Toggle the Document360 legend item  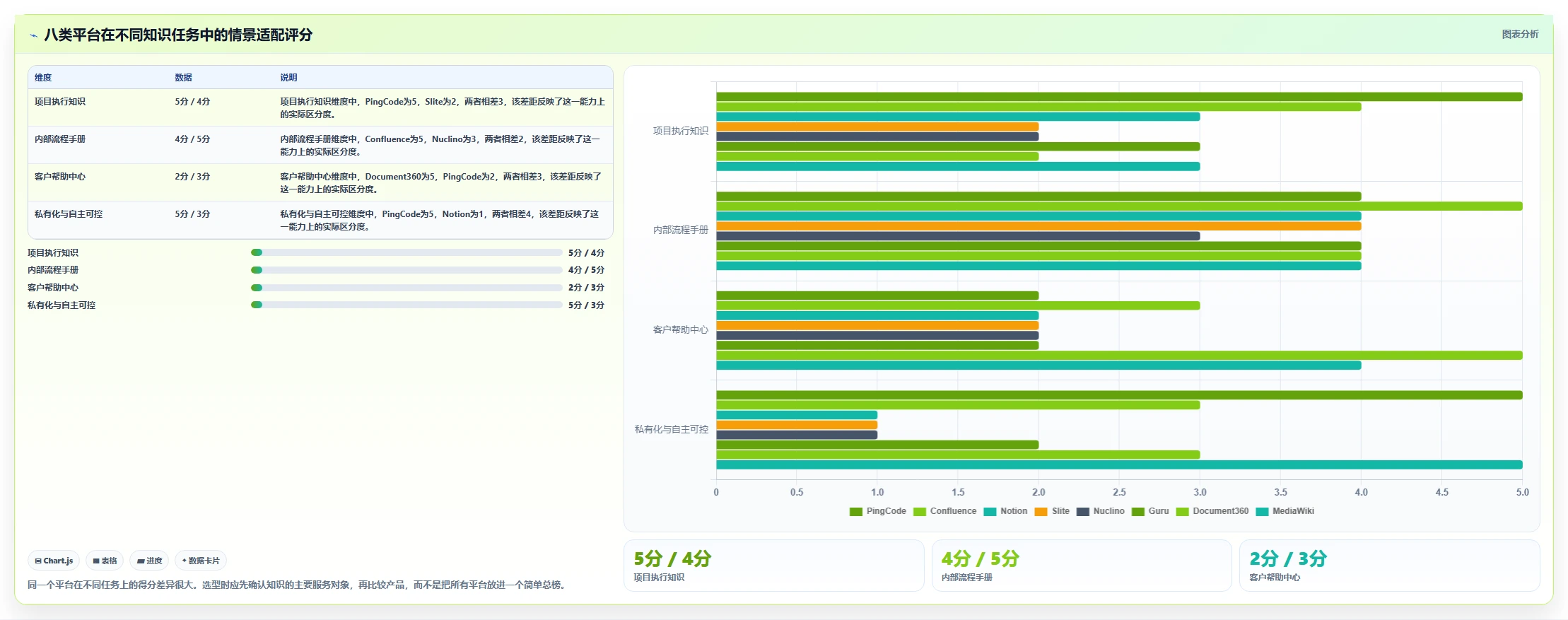(1212, 511)
